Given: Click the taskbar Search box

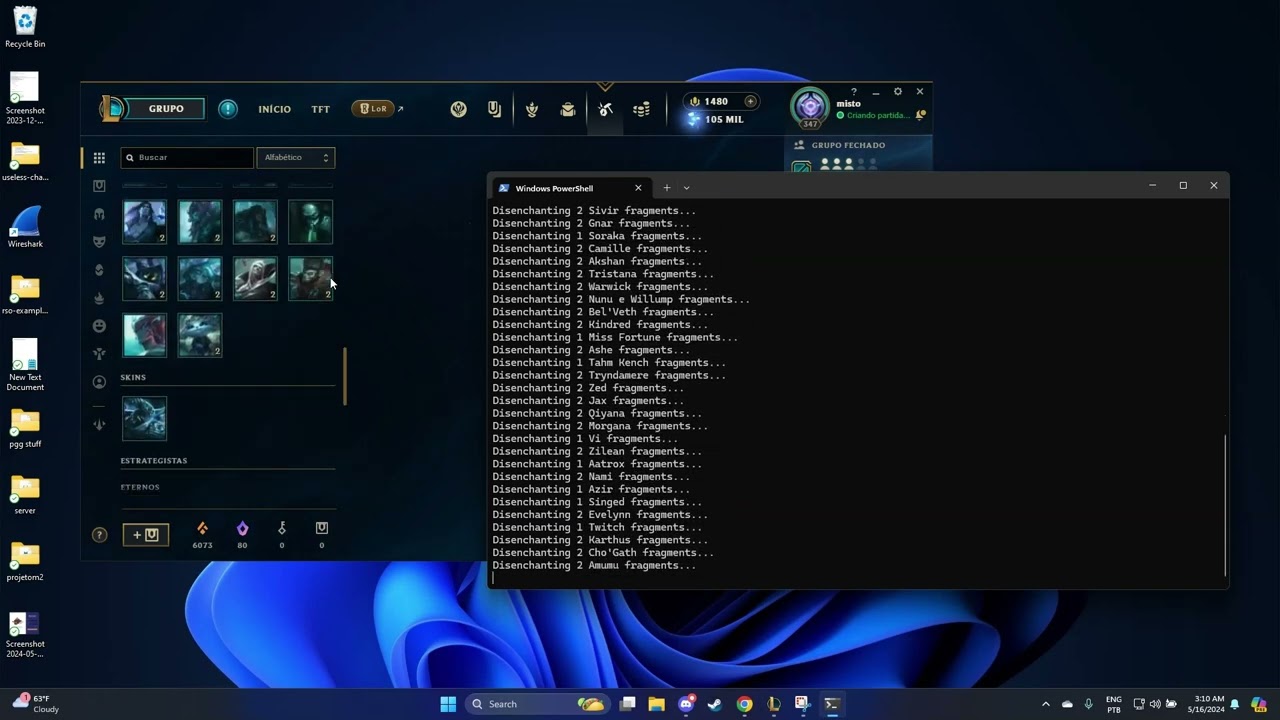Looking at the screenshot, I should [537, 704].
